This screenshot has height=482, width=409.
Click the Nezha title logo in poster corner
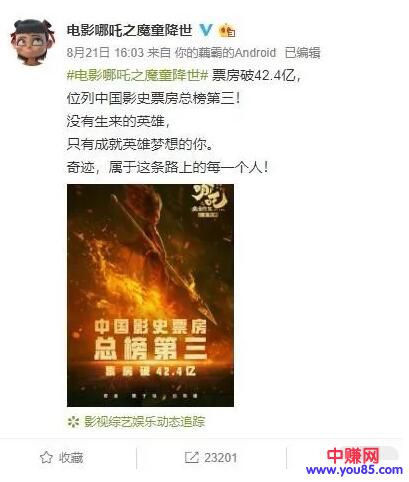pyautogui.click(x=210, y=202)
